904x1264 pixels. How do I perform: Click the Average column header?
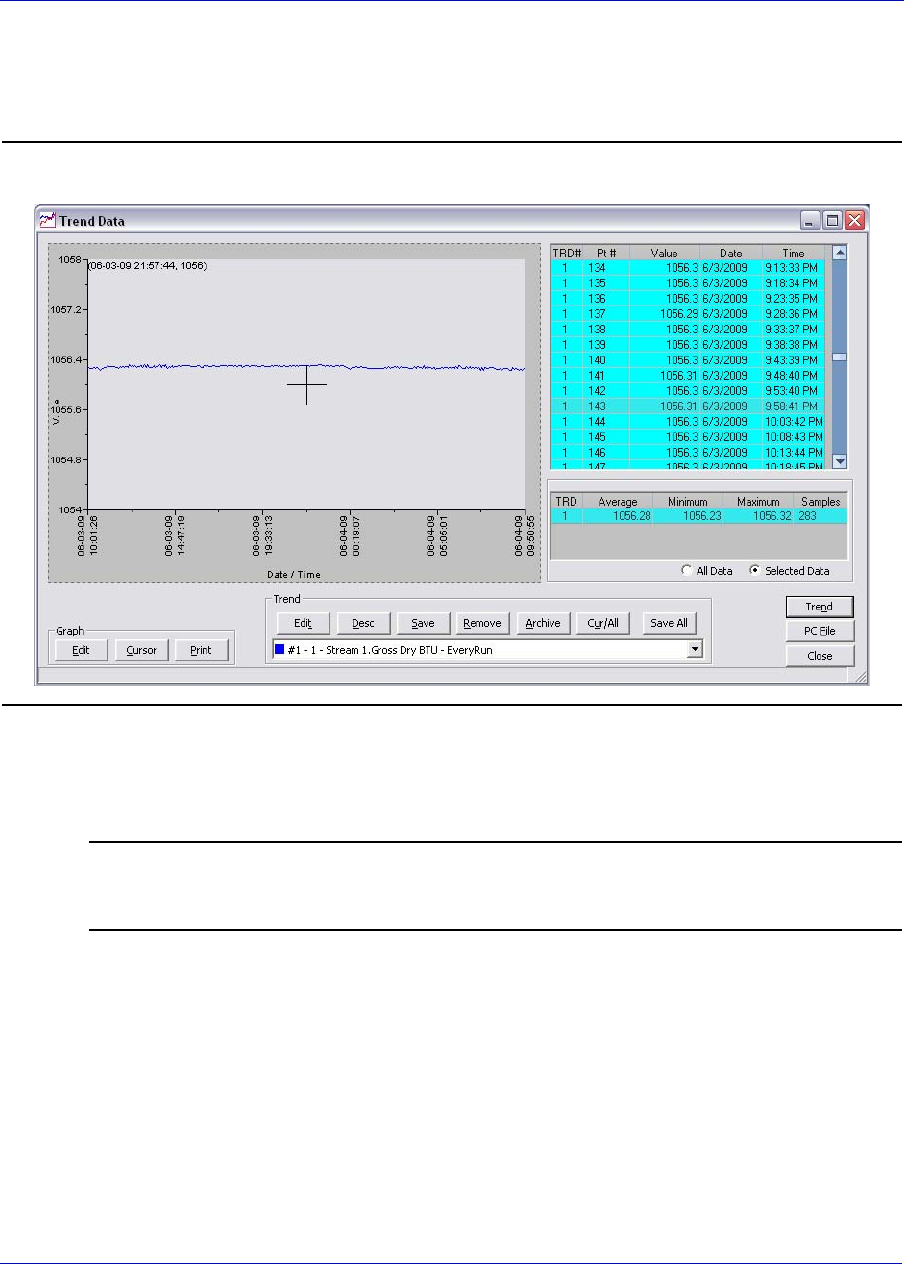[x=617, y=501]
